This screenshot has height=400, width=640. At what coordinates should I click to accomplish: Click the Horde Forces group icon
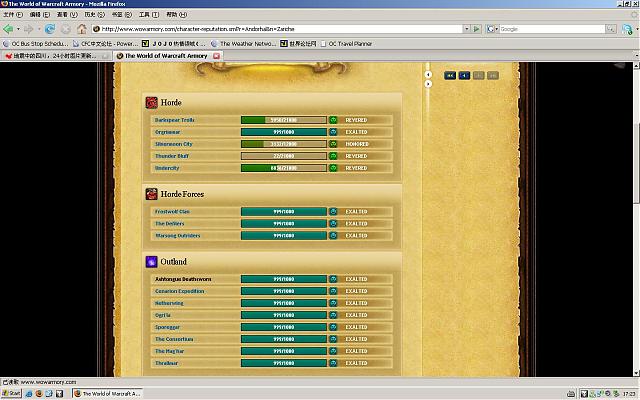(x=151, y=194)
